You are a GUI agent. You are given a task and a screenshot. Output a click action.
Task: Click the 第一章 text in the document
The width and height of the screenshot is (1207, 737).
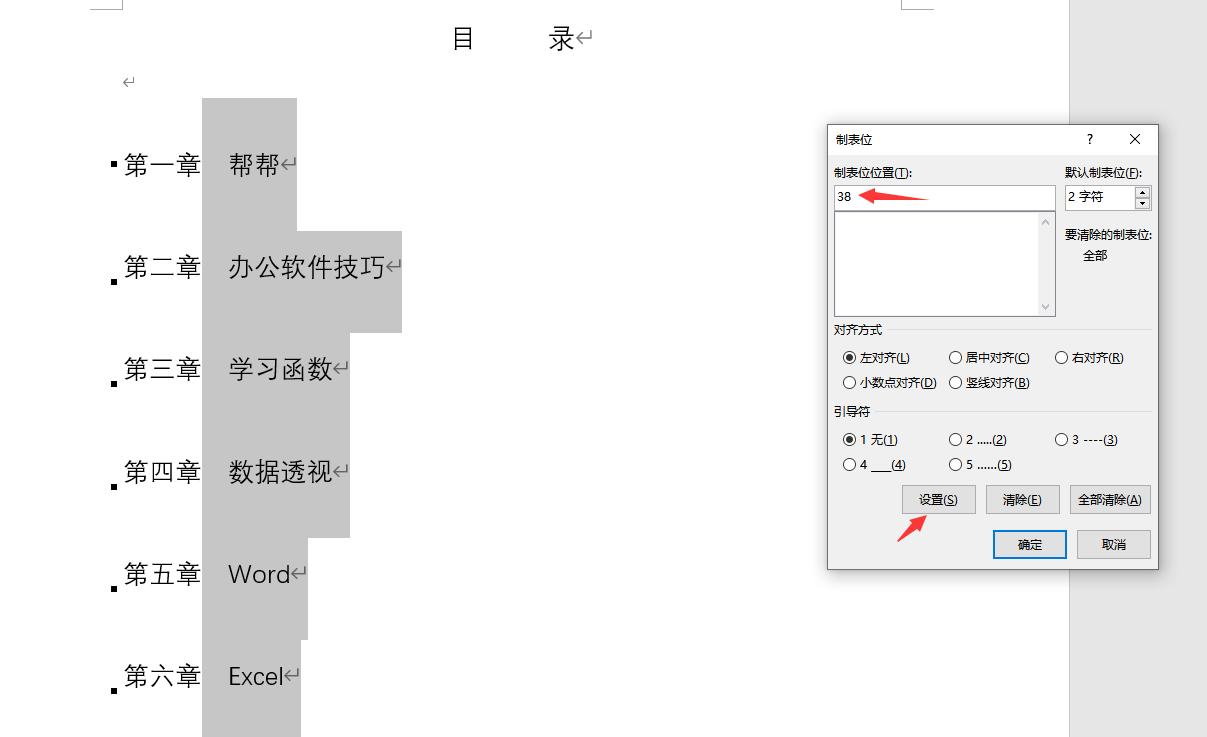click(161, 165)
